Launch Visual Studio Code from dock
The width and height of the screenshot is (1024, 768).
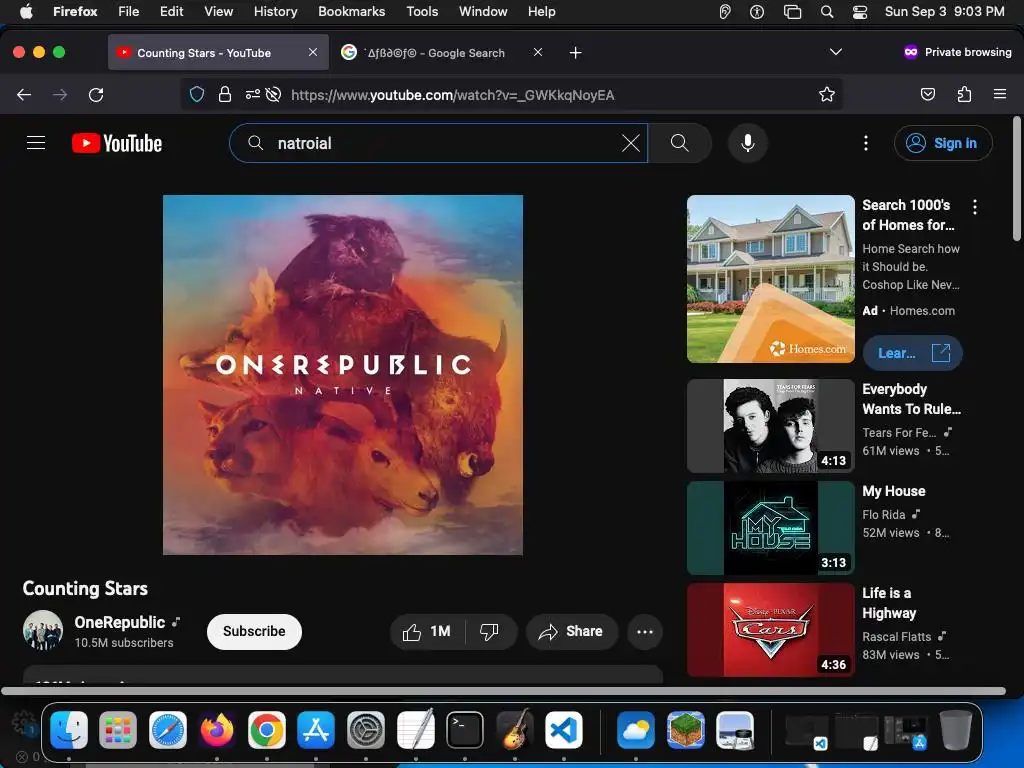click(x=564, y=730)
